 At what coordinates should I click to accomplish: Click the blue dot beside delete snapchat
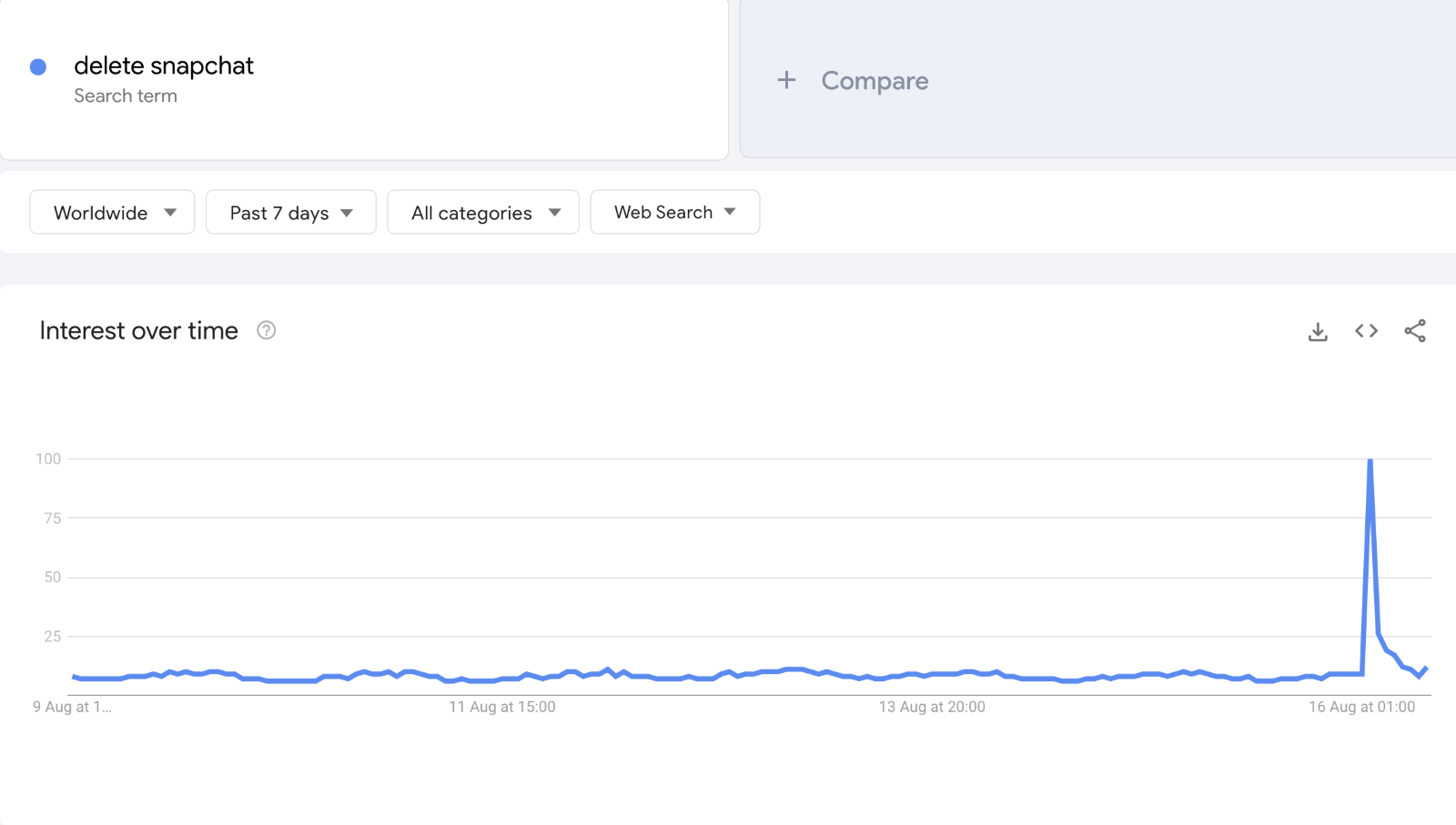(x=38, y=66)
